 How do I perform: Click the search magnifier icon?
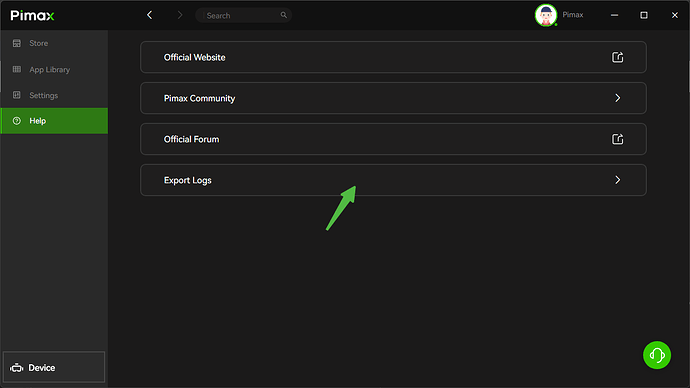[x=283, y=15]
